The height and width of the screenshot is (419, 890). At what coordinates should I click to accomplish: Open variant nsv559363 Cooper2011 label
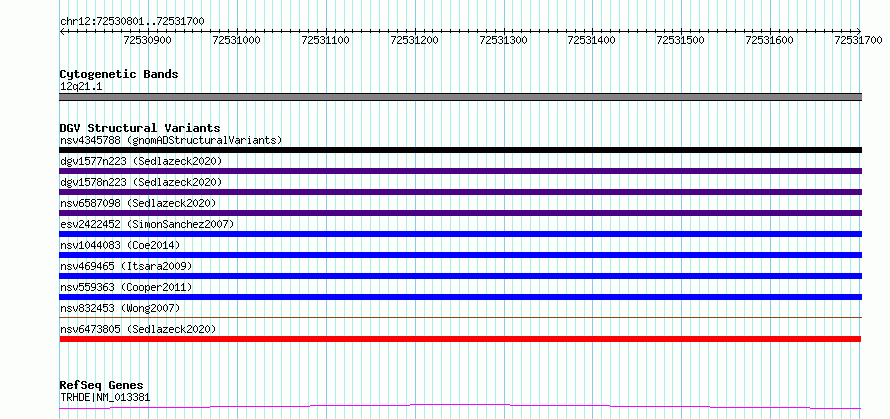point(126,287)
